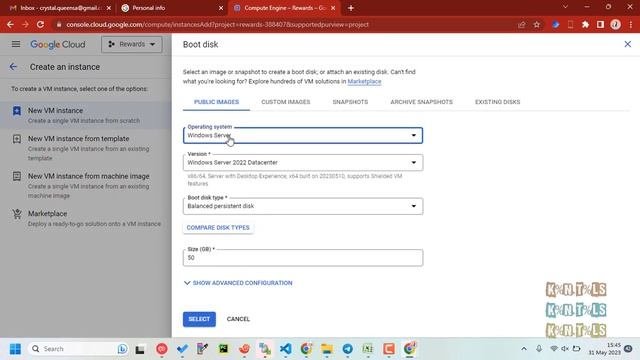Close the Personal info browser tab
This screenshot has width=640, height=360.
point(221,8)
